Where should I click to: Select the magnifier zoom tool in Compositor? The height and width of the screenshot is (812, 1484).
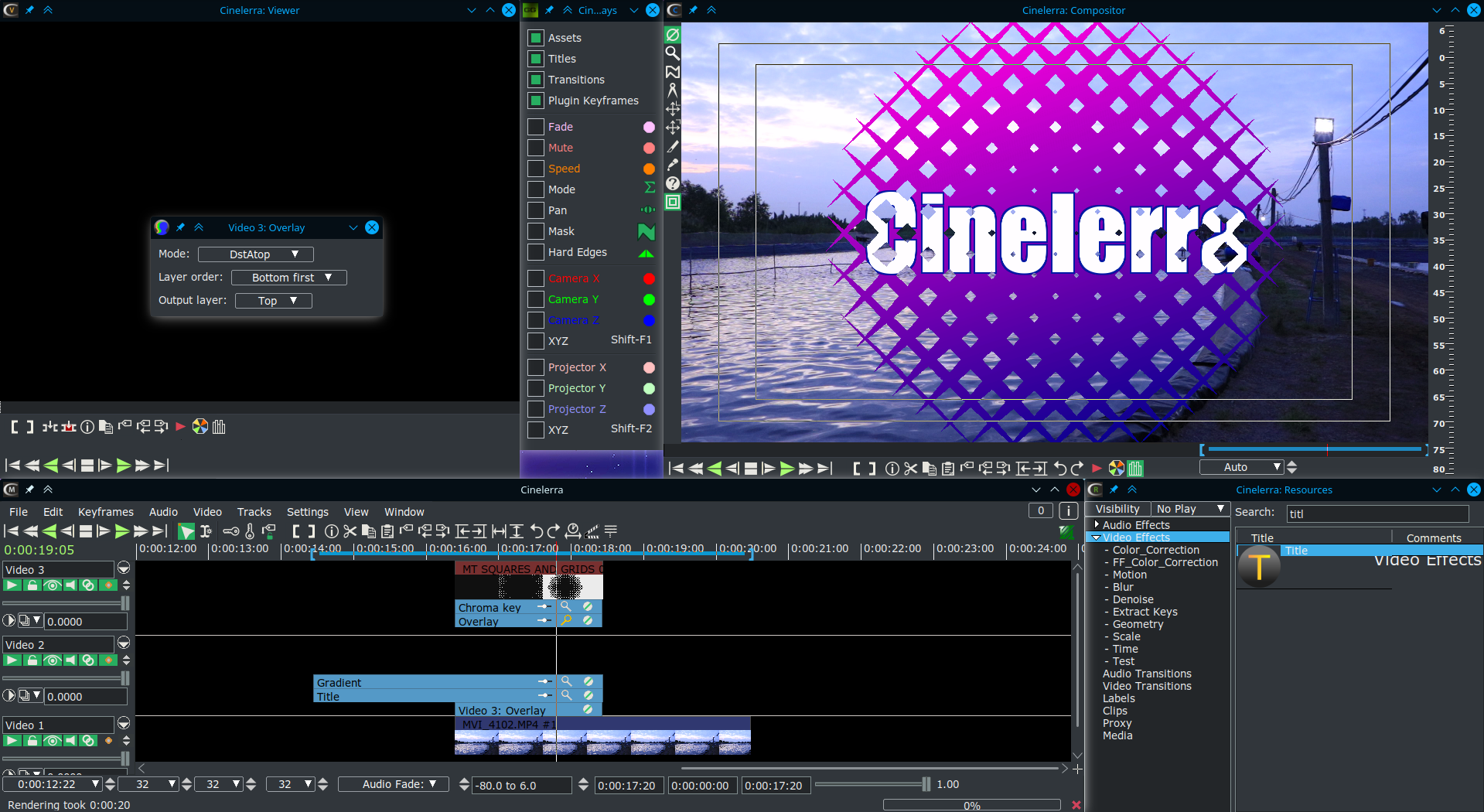[673, 53]
